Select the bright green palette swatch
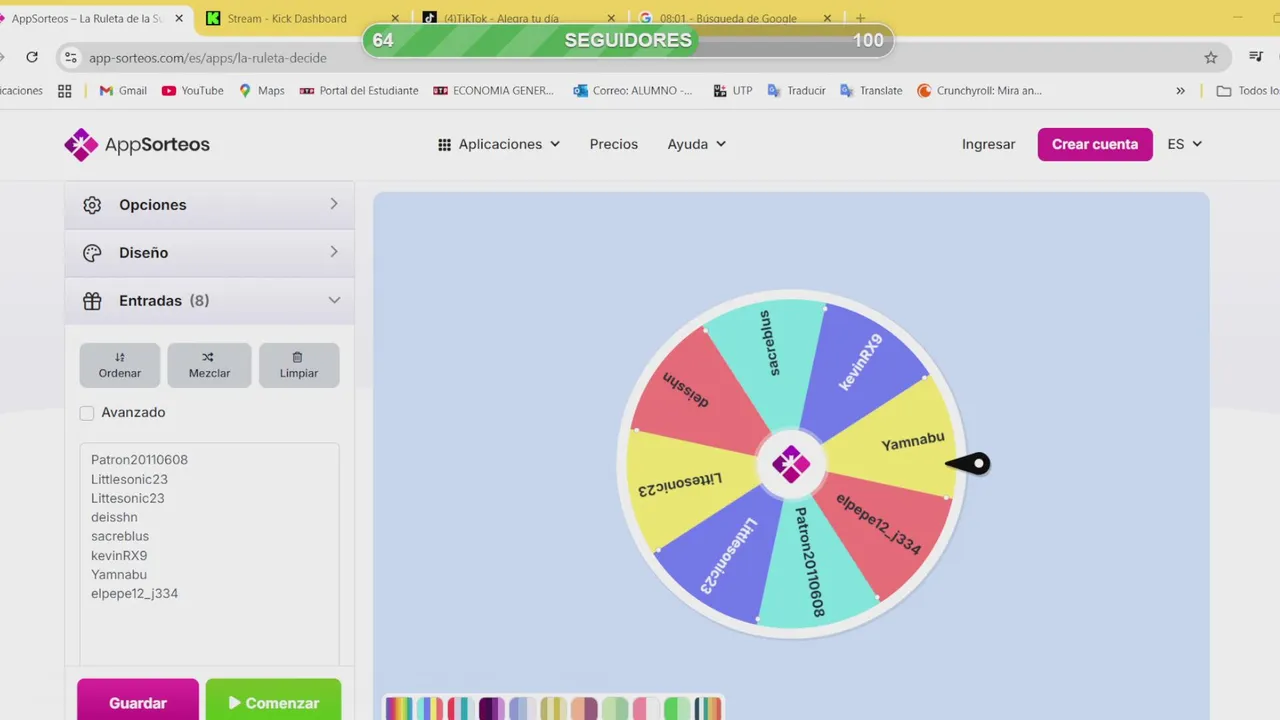 point(677,708)
